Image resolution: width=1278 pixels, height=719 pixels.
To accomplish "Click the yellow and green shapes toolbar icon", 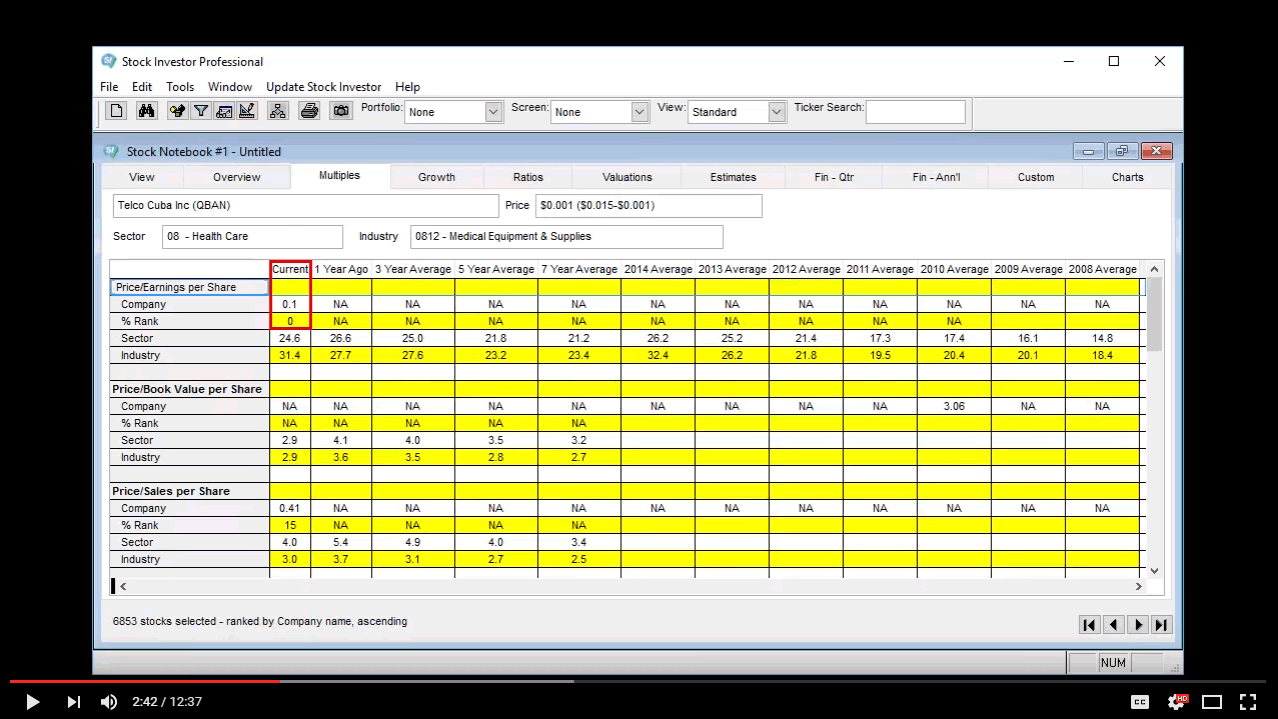I will [178, 111].
